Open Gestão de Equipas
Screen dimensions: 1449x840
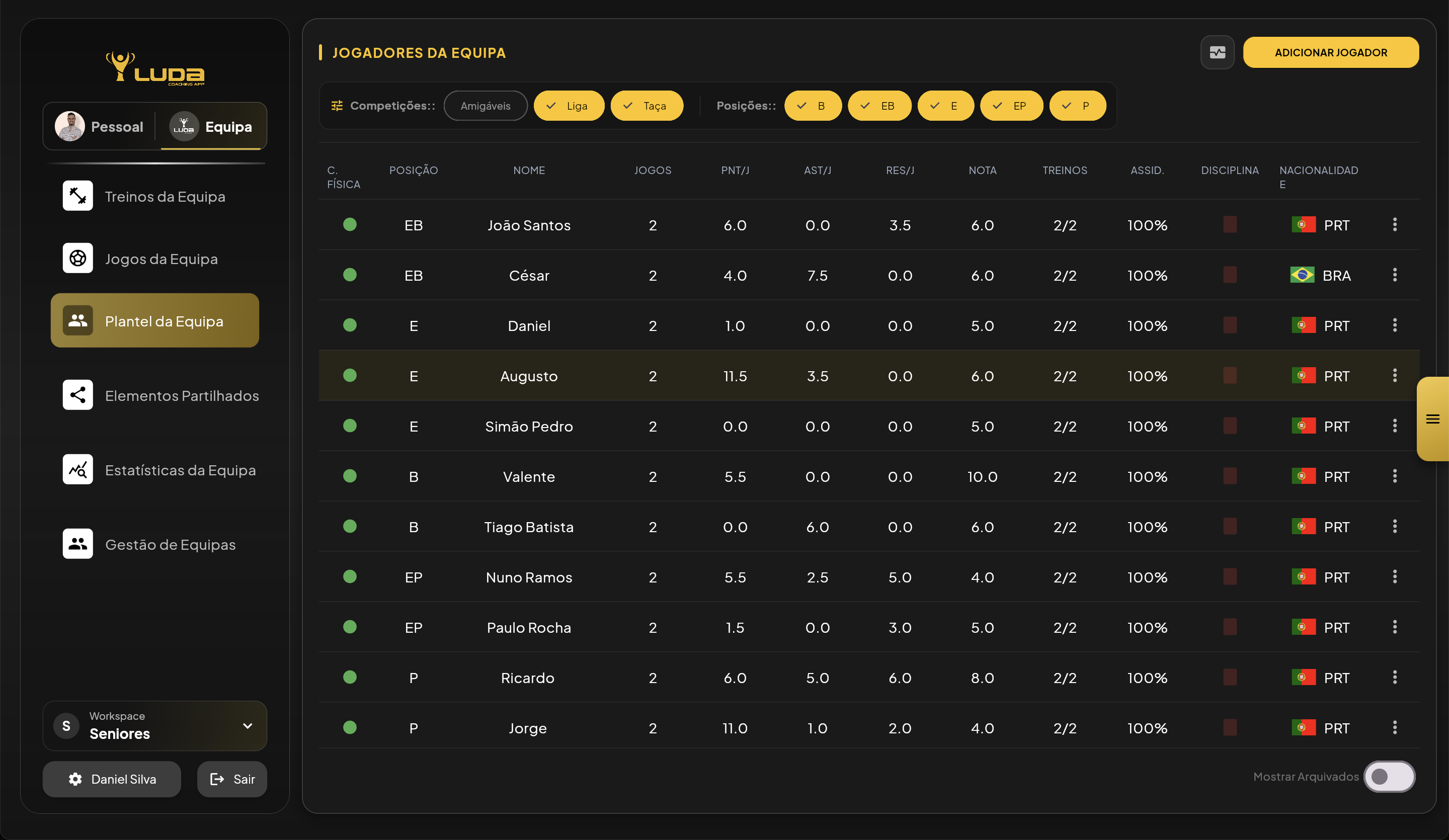170,544
